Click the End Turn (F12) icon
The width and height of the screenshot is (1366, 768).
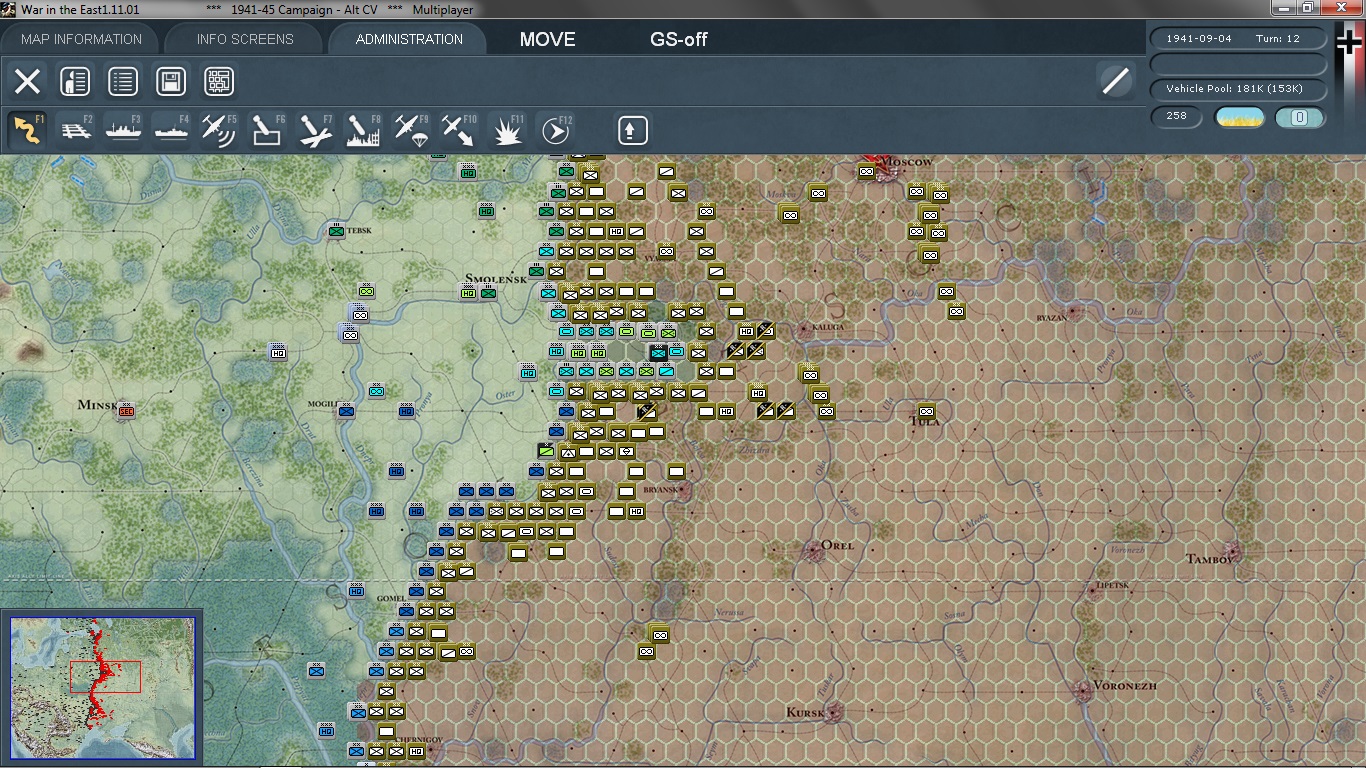click(x=555, y=131)
